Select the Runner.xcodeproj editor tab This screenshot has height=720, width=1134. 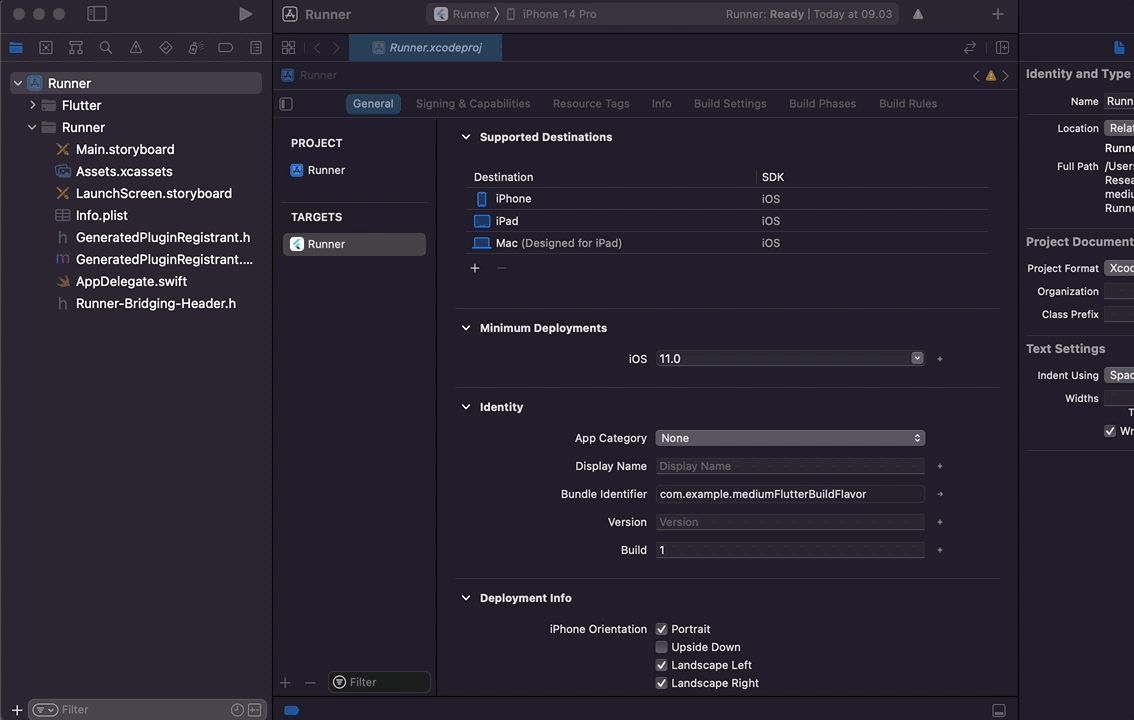[x=425, y=48]
